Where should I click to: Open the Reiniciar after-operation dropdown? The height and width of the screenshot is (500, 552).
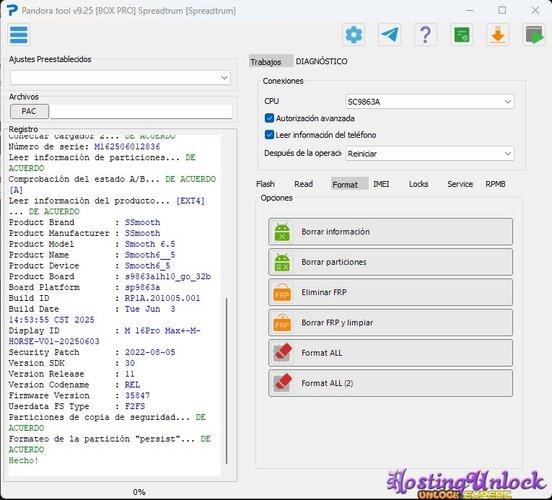point(429,154)
